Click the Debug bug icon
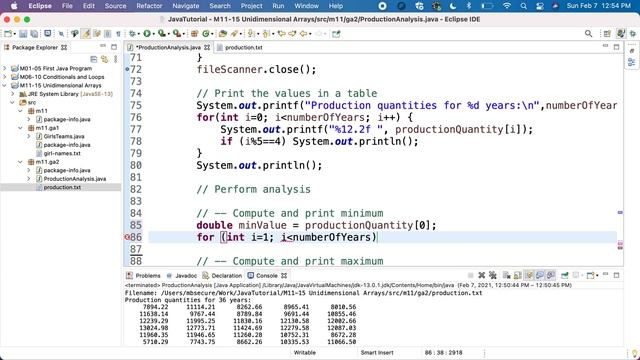The height and width of the screenshot is (360, 640). [132, 34]
